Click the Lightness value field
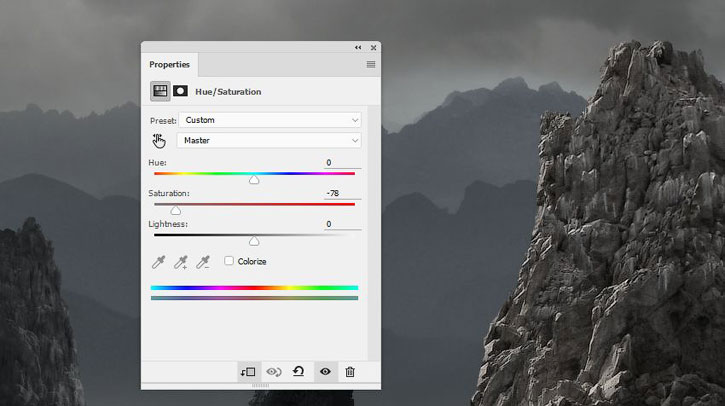Image resolution: width=725 pixels, height=406 pixels. [x=342, y=224]
